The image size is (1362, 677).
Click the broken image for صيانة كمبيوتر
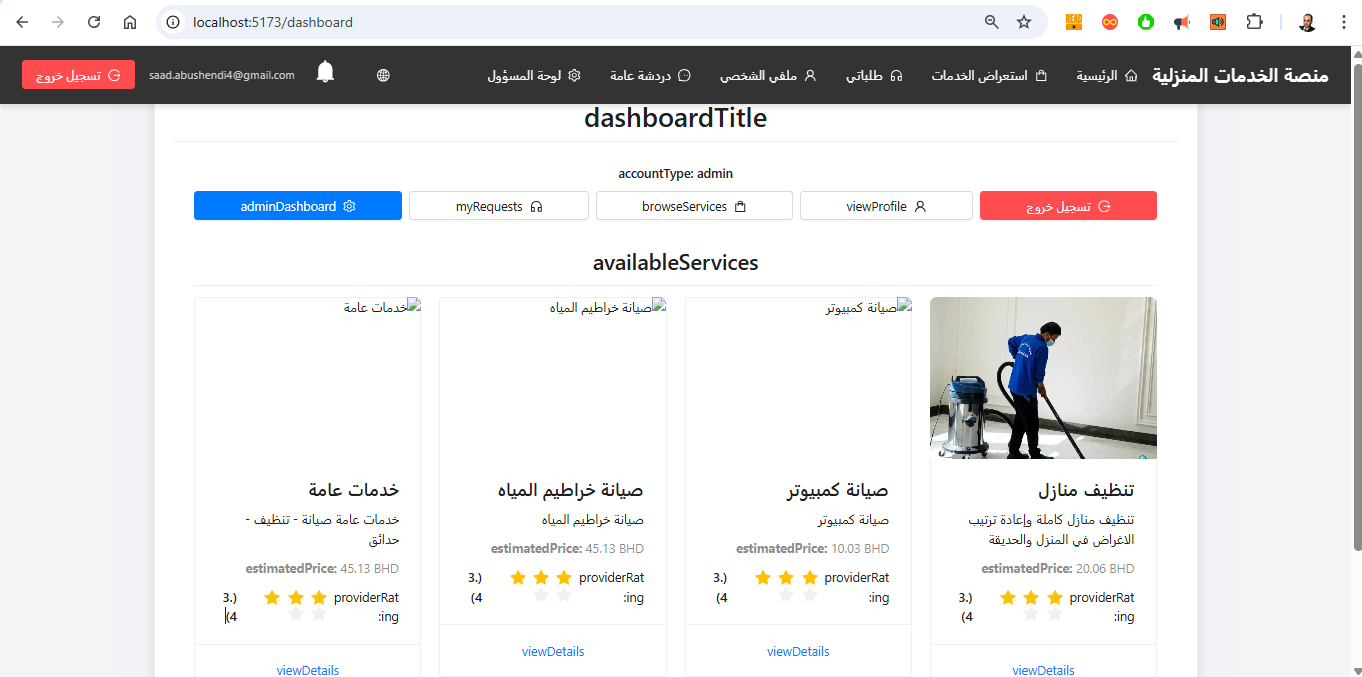[868, 308]
